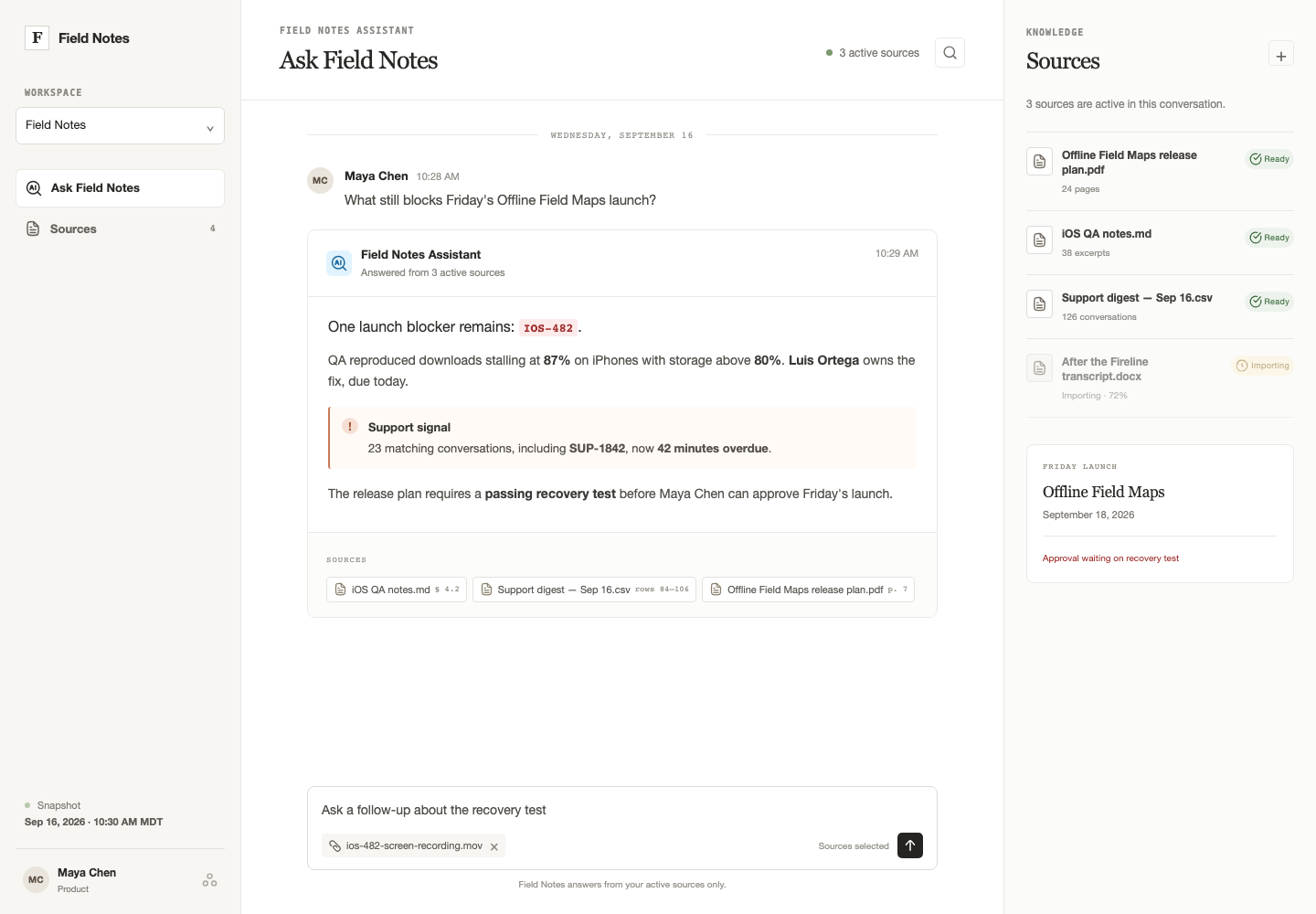Screen dimensions: 1316x914
Task: Click the Ready badge for release plan.pdf
Action: 1269,159
